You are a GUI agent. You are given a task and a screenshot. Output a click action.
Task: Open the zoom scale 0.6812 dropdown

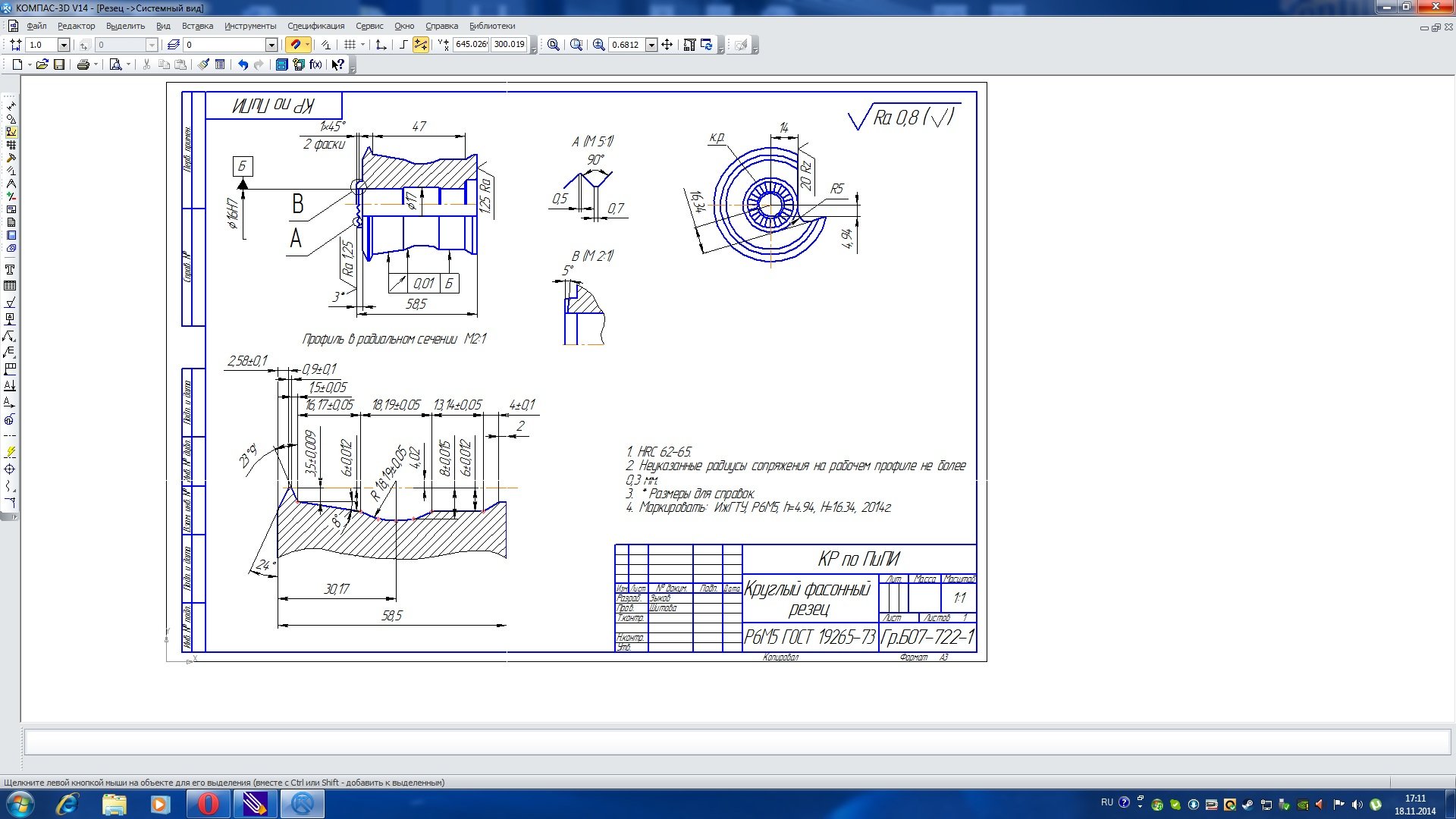point(651,45)
